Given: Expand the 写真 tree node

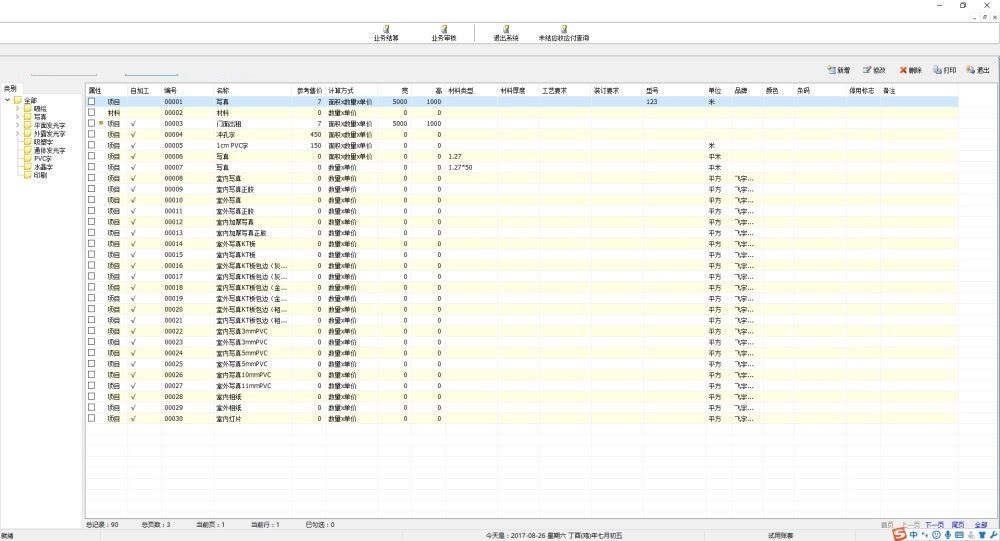Looking at the screenshot, I should click(x=17, y=117).
